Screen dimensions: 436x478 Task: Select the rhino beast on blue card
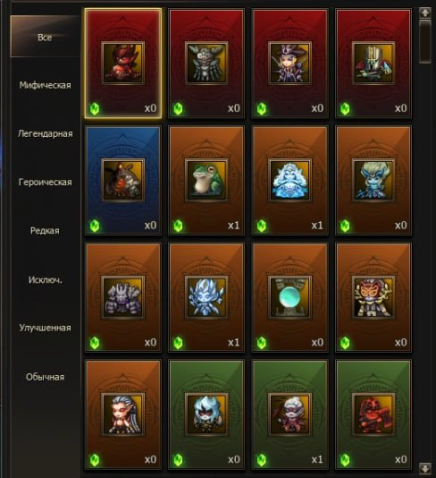(123, 180)
